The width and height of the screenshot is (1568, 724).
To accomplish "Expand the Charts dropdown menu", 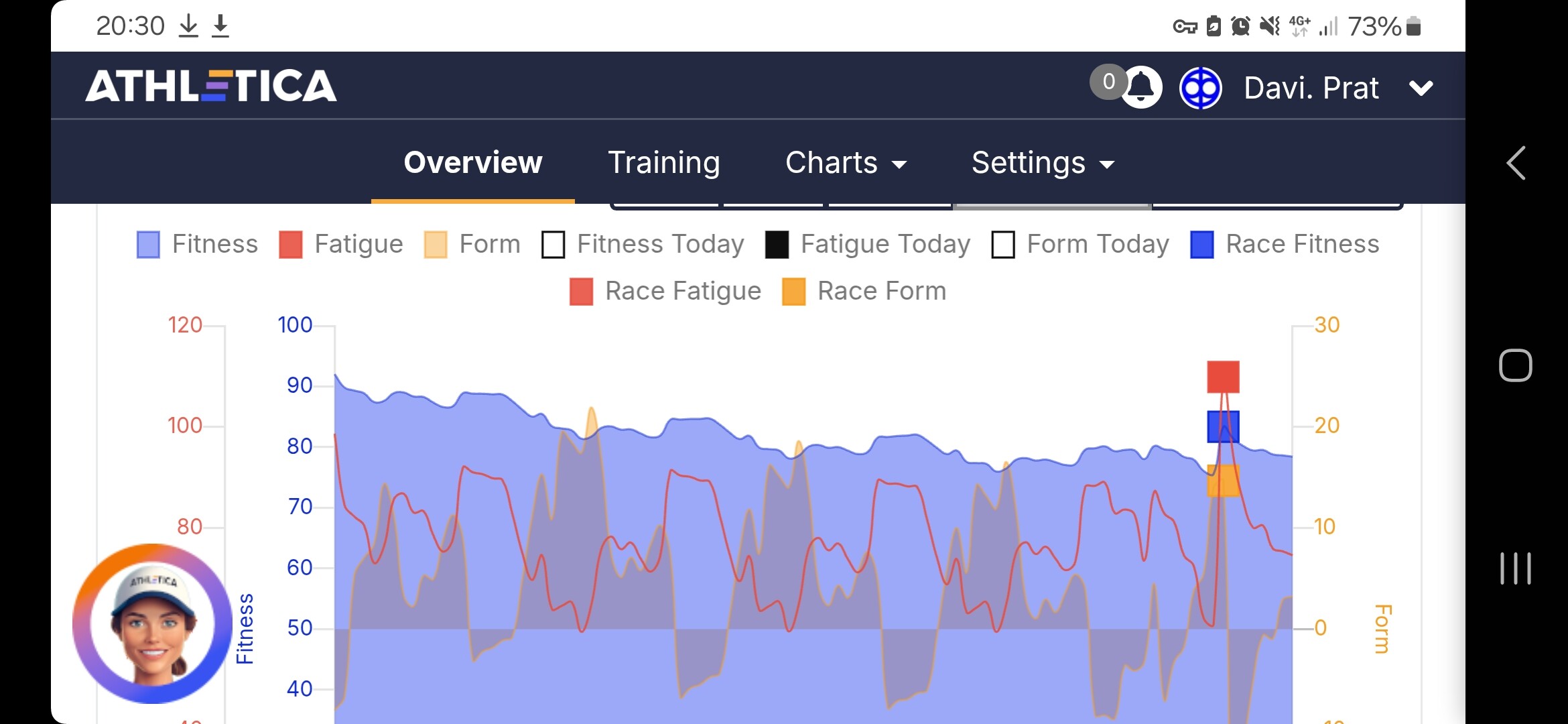I will (846, 163).
